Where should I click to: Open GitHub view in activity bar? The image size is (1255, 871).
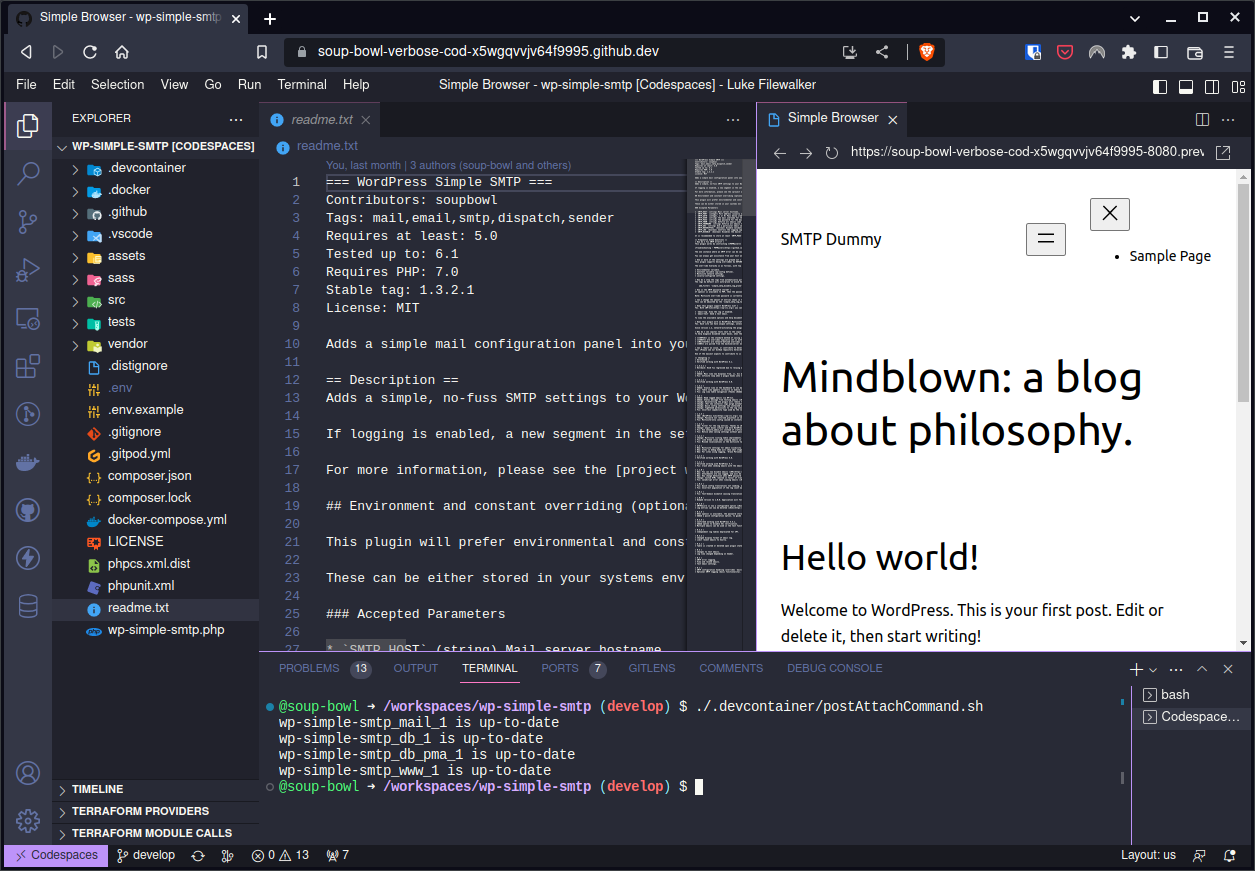[28, 511]
